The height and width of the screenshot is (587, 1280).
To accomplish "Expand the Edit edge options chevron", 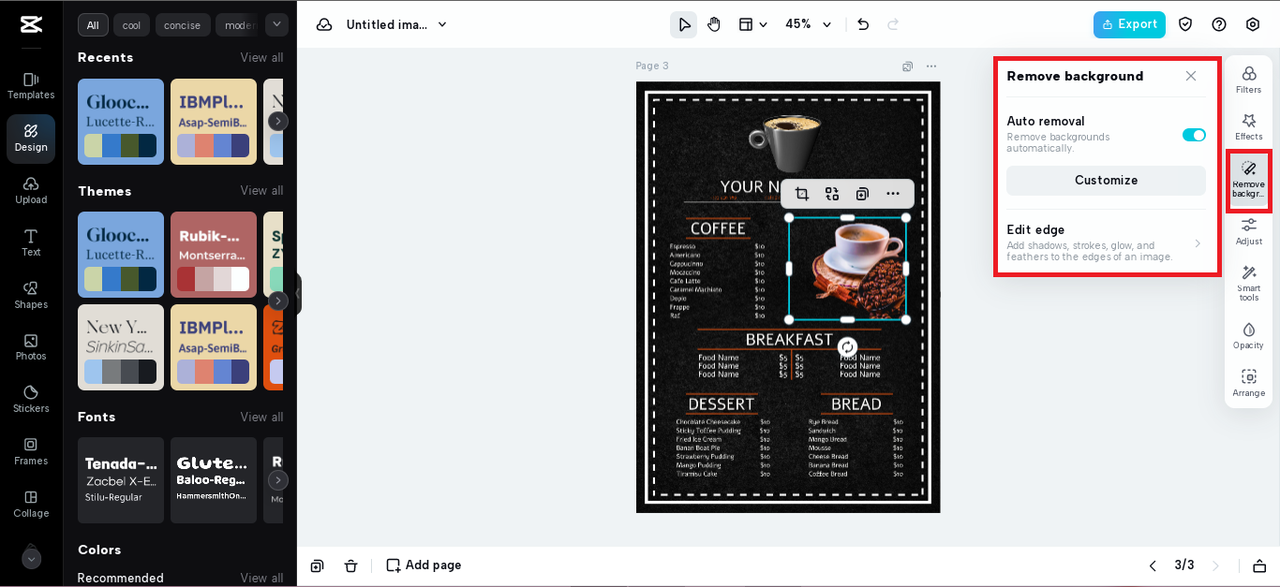I will pyautogui.click(x=1197, y=243).
